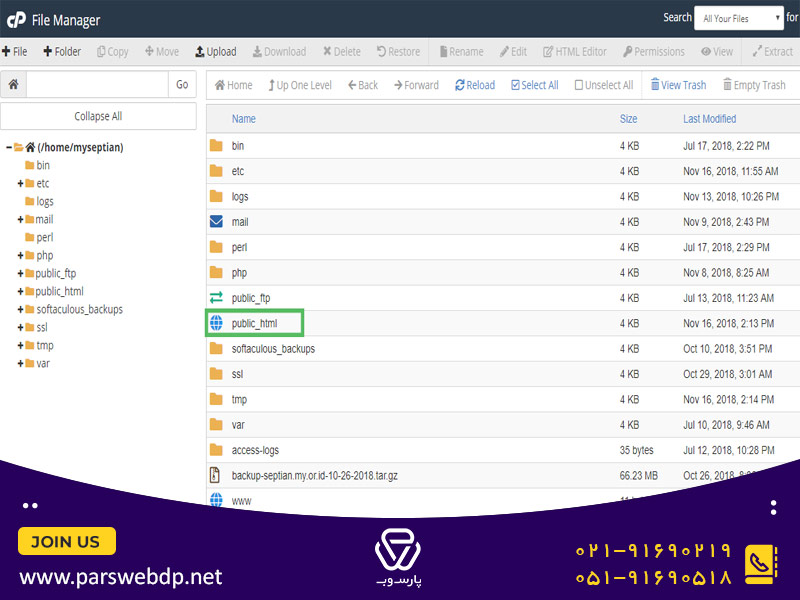The width and height of the screenshot is (800, 600).
Task: Select softaculous_backups in file list
Action: (503, 348)
